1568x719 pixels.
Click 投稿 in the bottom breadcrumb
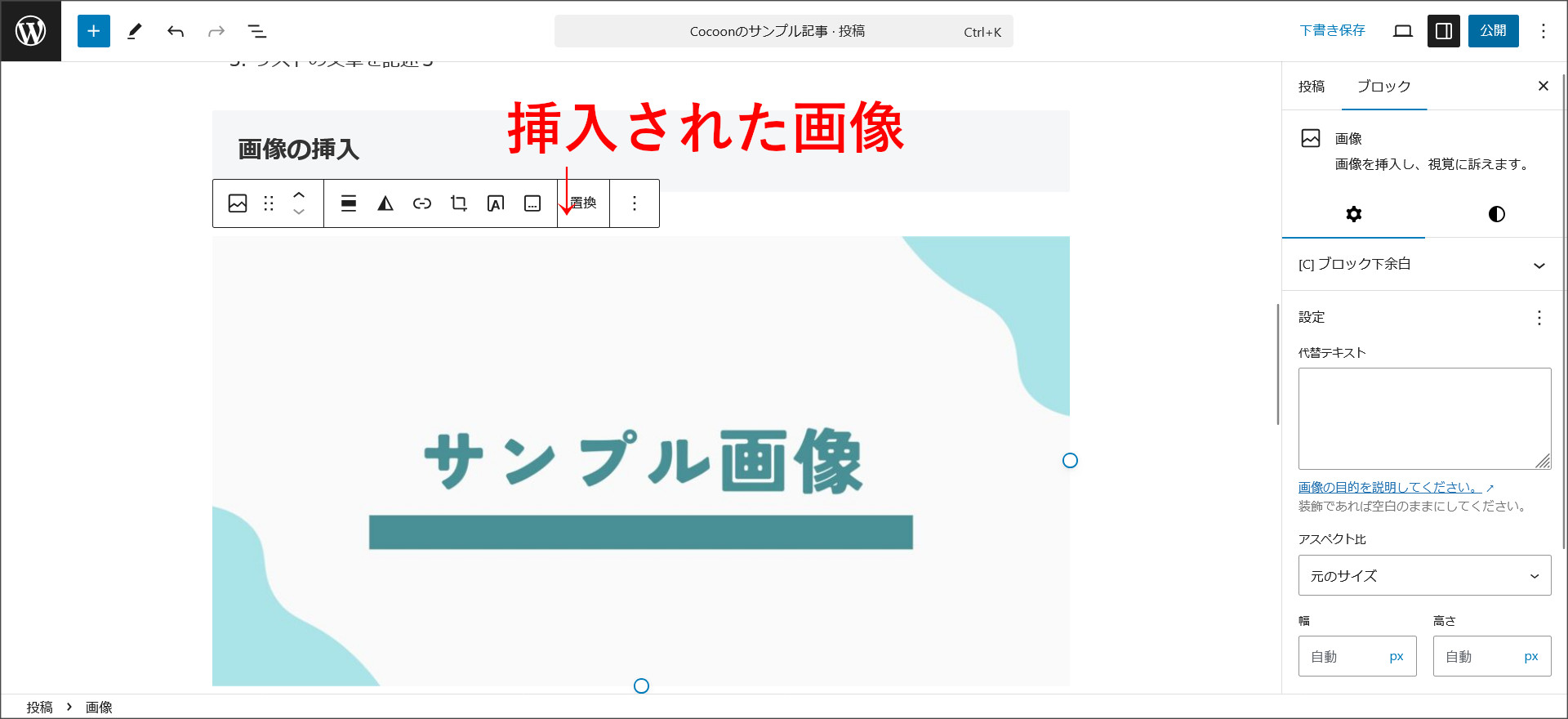click(39, 708)
